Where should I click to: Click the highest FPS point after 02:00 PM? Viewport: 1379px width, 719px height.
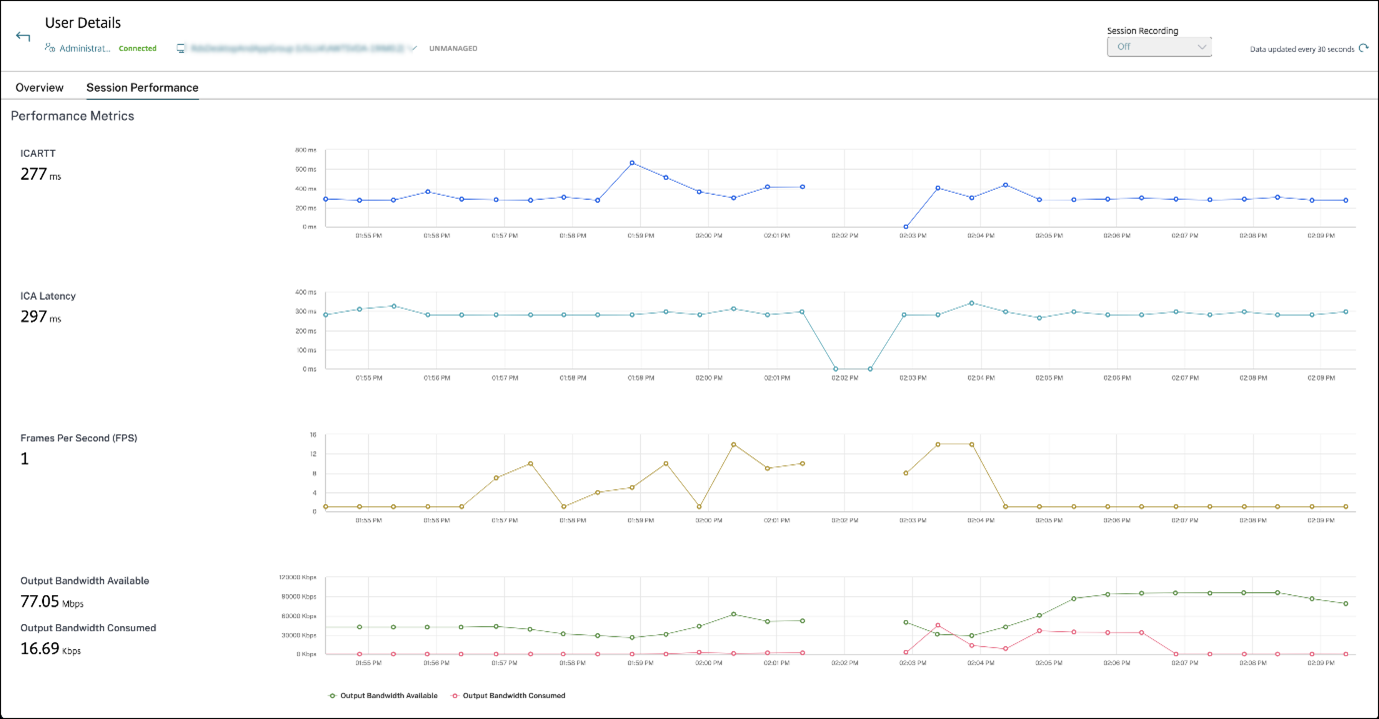point(734,444)
